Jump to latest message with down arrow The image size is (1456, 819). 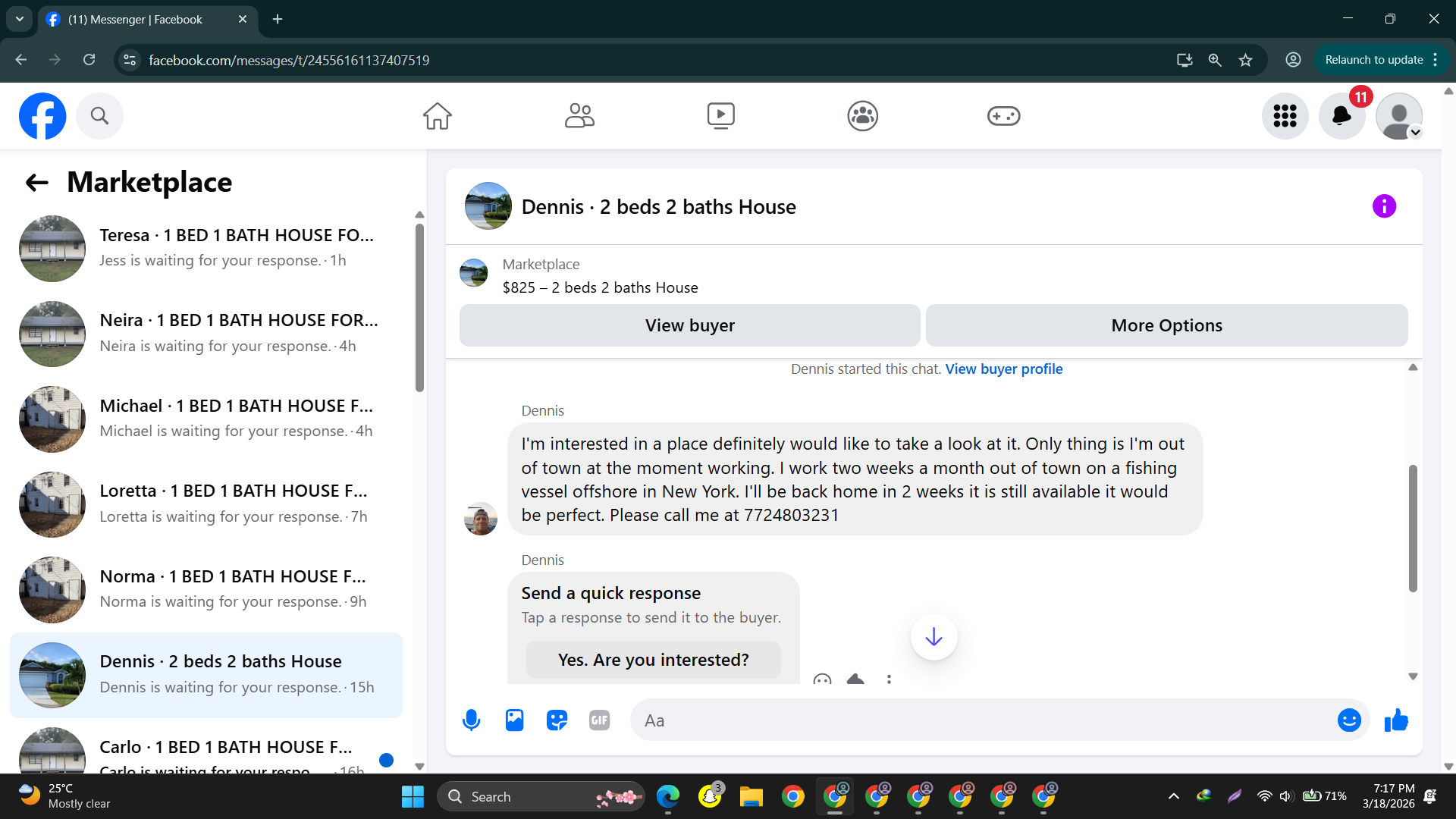coord(934,637)
